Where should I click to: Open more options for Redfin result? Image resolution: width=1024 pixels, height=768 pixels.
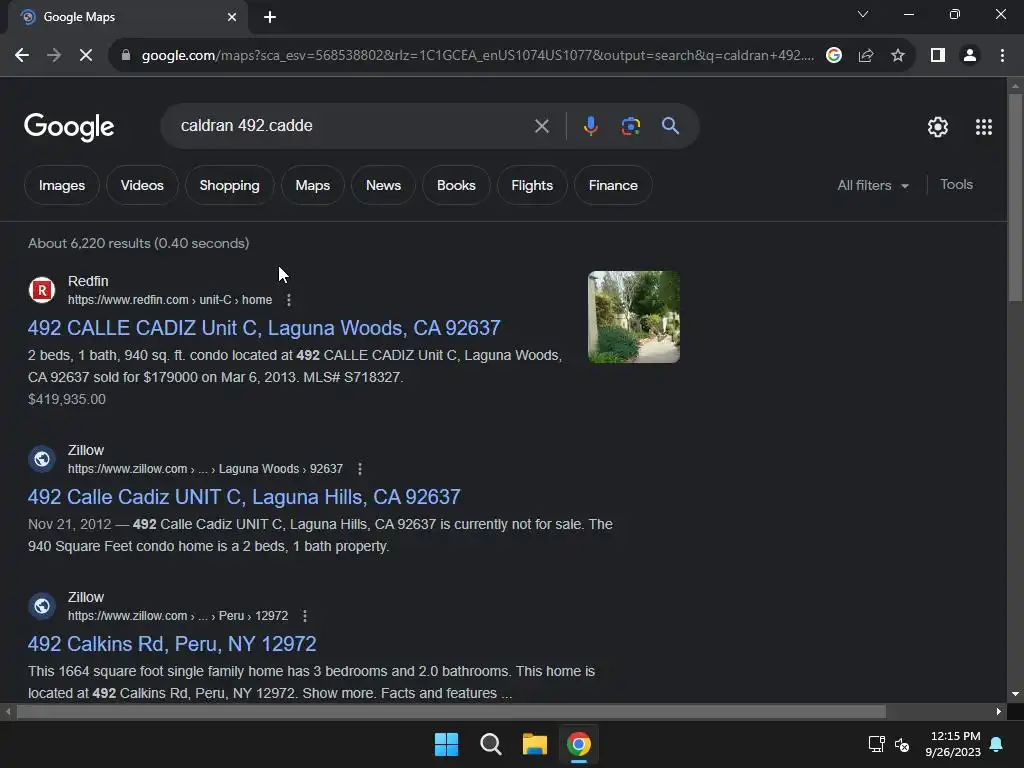click(x=289, y=300)
